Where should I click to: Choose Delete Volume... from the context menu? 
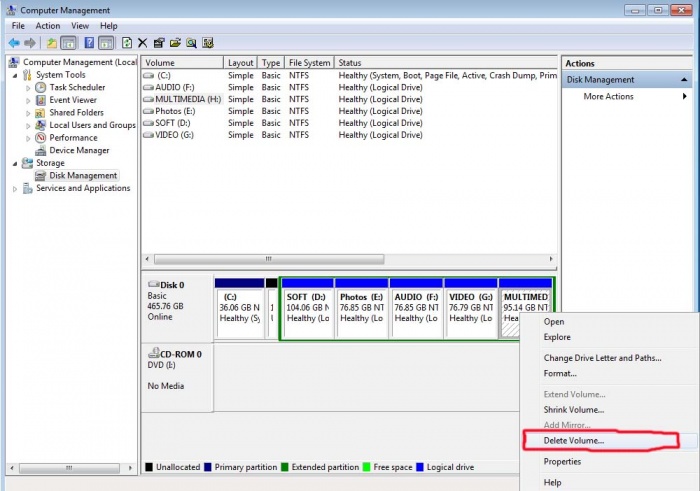tap(573, 440)
